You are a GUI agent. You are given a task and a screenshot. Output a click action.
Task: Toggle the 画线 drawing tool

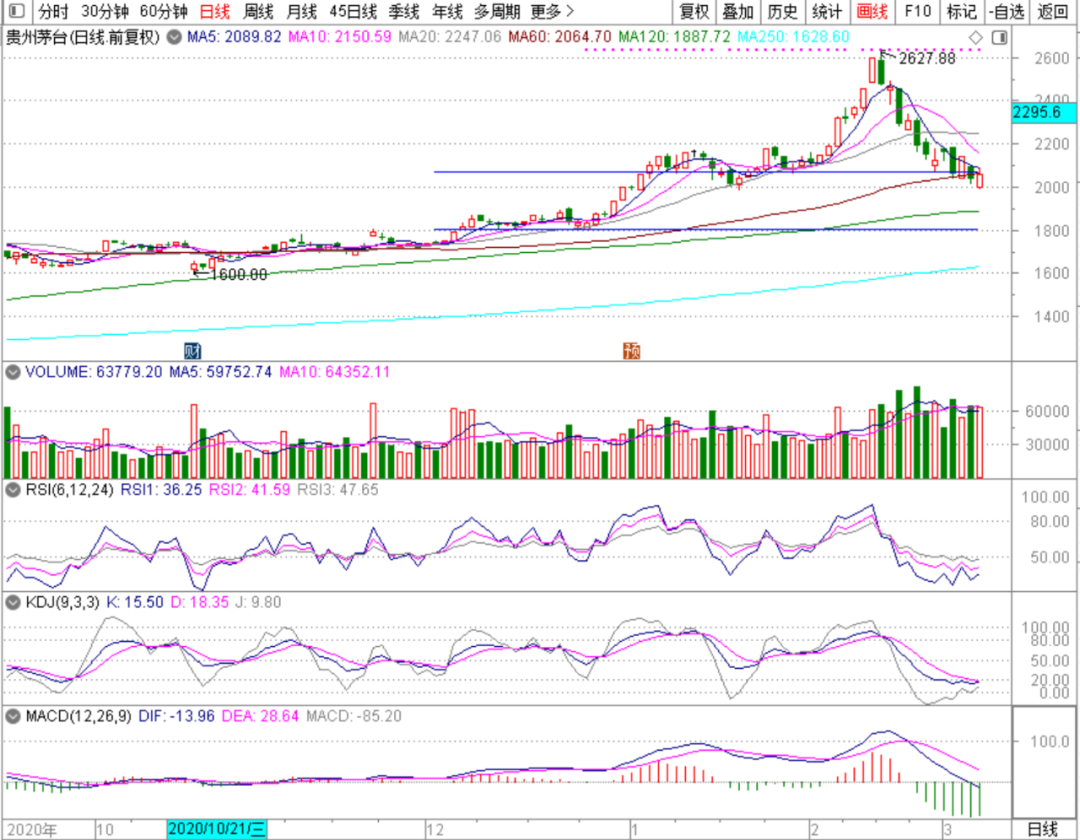click(871, 12)
